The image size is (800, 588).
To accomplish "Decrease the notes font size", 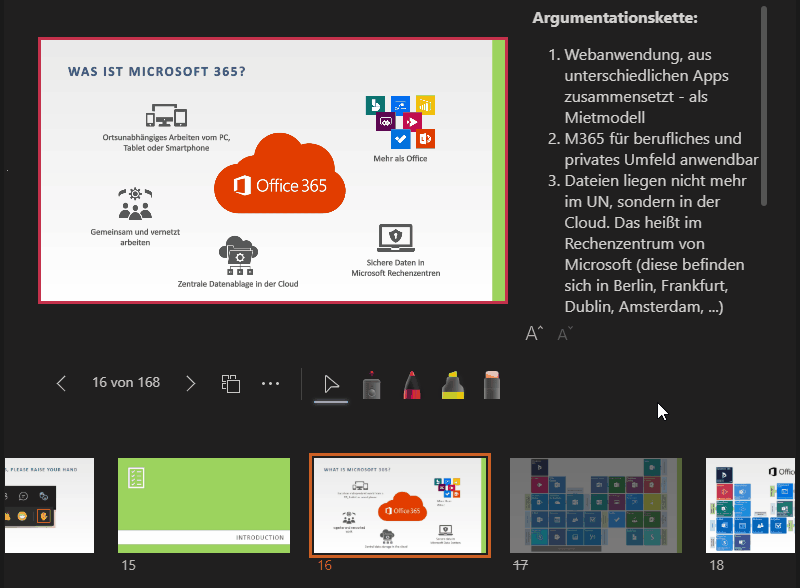I will coord(565,334).
